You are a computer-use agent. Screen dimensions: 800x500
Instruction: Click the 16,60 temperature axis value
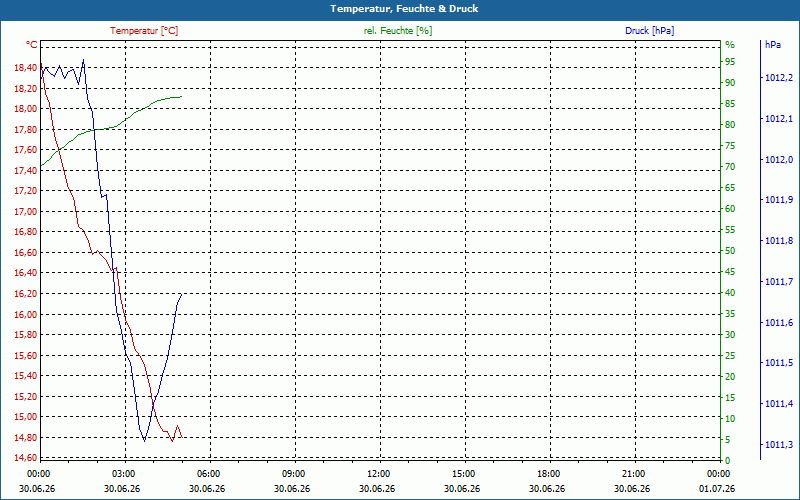click(26, 253)
